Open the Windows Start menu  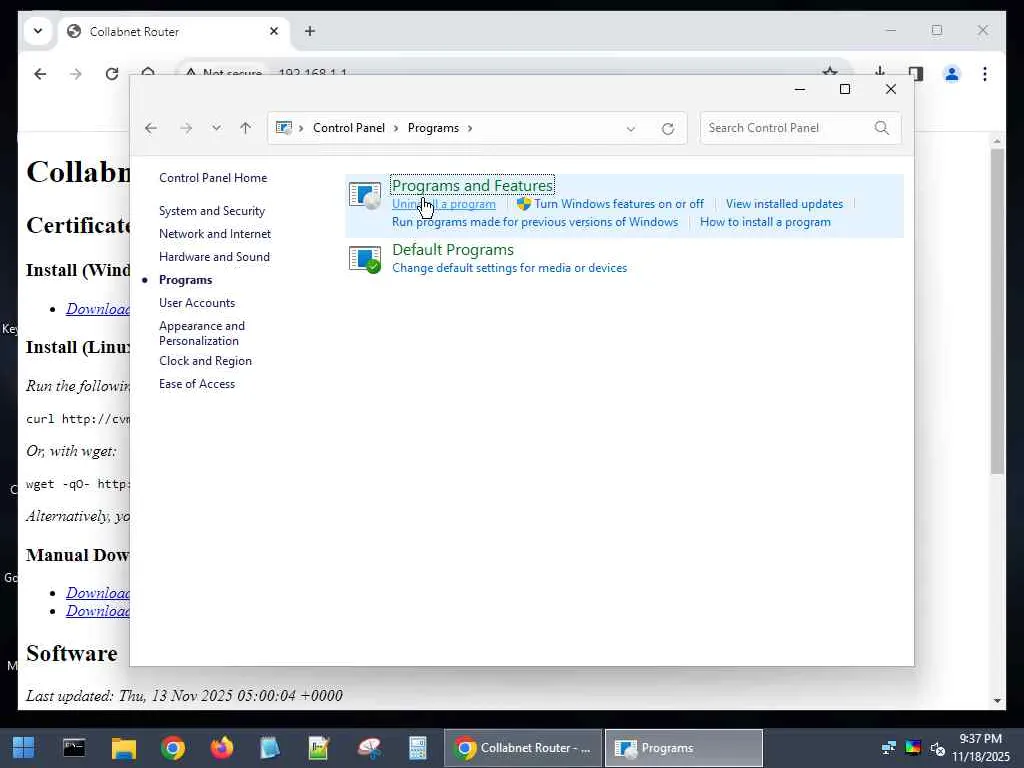click(24, 748)
